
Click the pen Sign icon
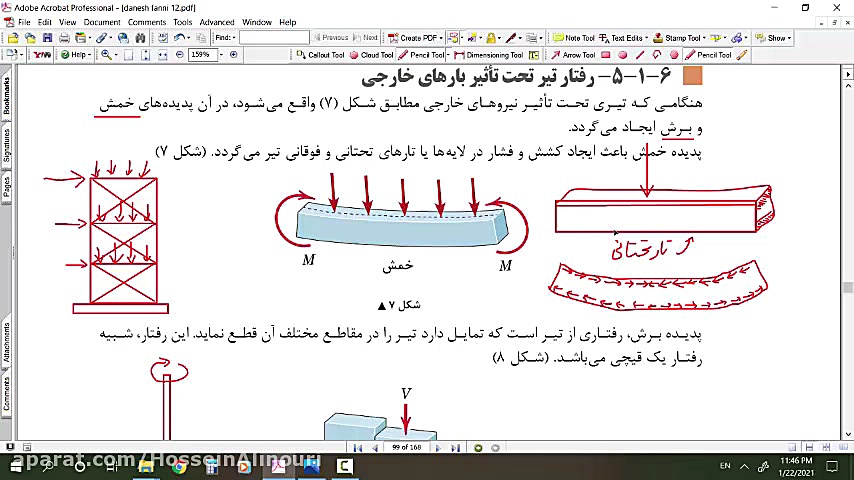click(510, 38)
